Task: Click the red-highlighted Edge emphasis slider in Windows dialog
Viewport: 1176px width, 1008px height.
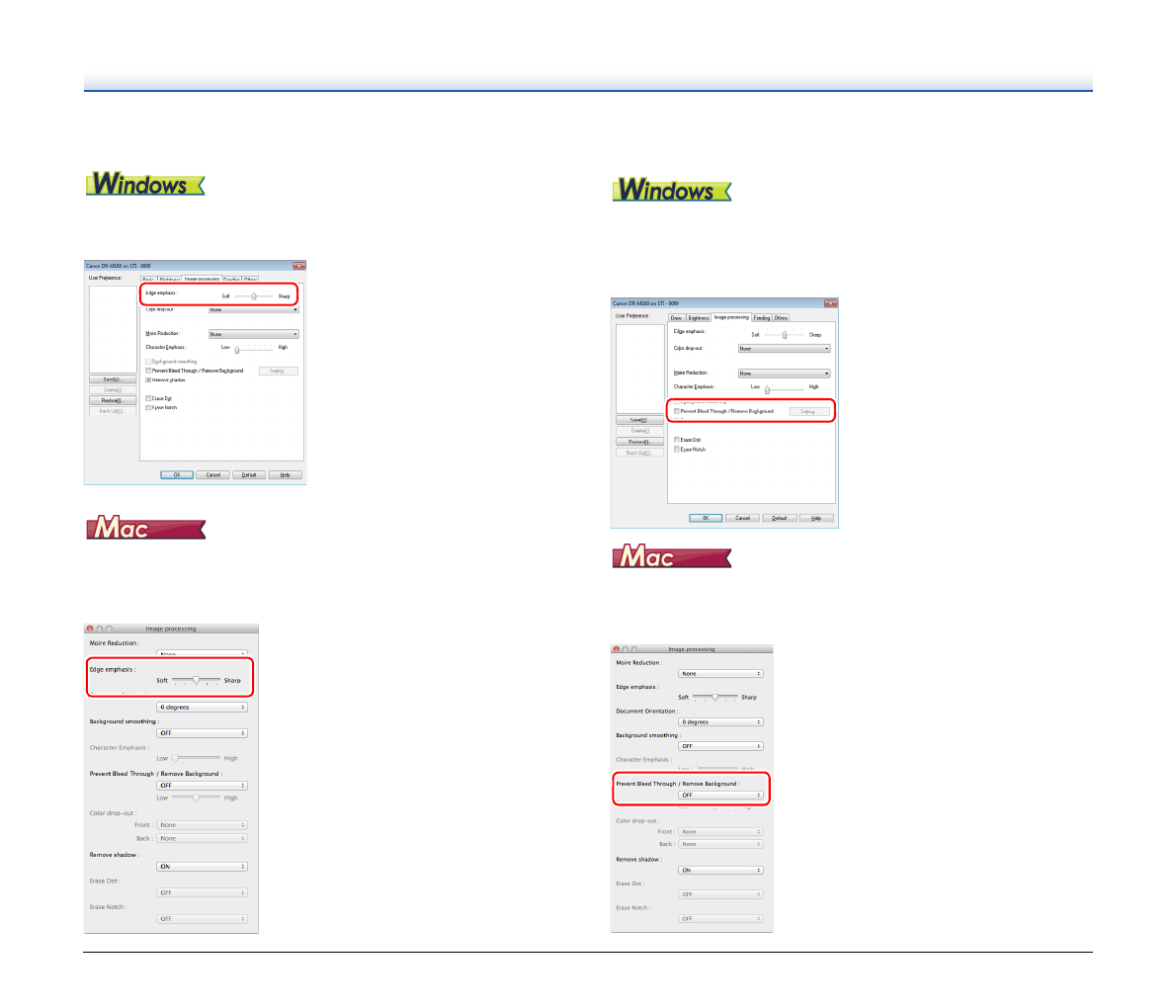Action: coord(254,295)
